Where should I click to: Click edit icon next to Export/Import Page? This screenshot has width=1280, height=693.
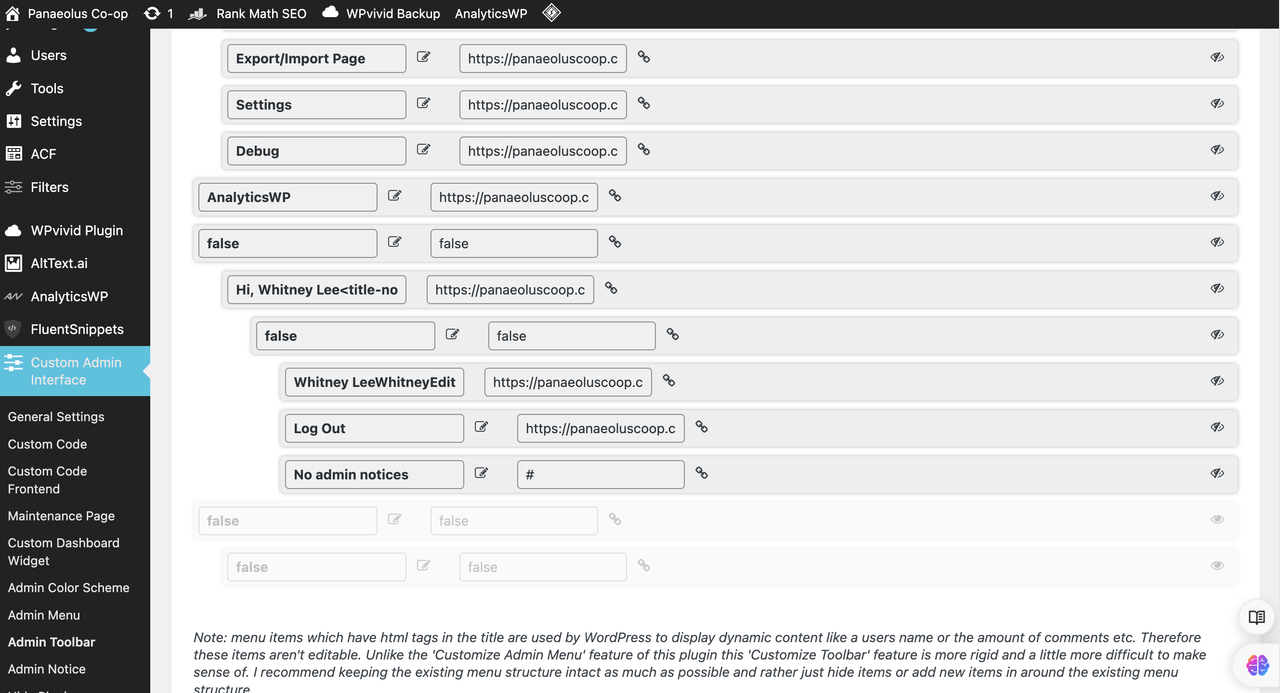pos(423,58)
